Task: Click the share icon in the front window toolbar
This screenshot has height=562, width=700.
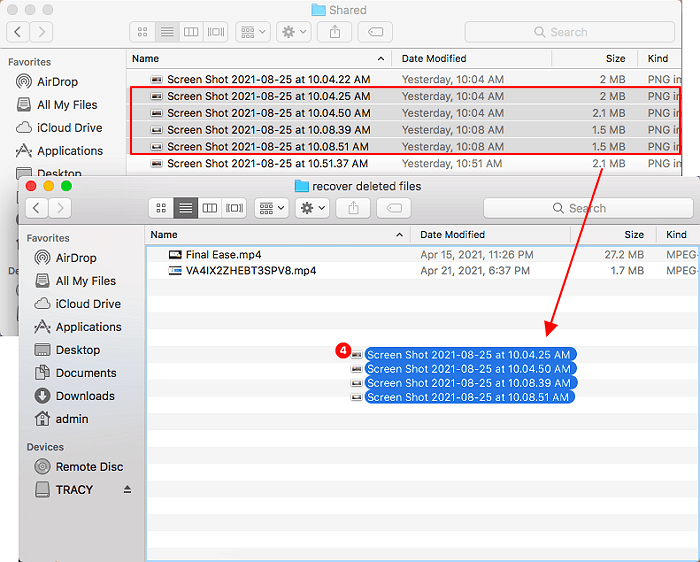Action: [353, 208]
